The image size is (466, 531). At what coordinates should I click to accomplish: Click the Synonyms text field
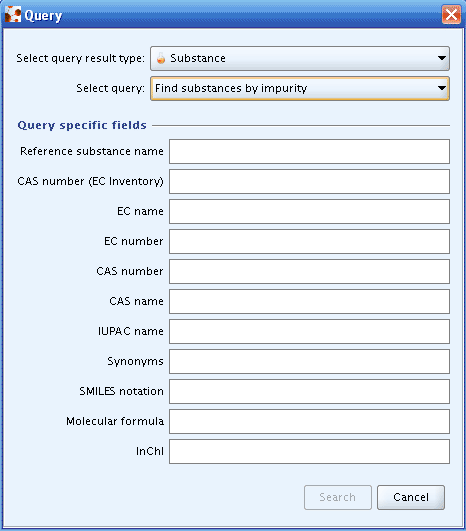coord(309,361)
